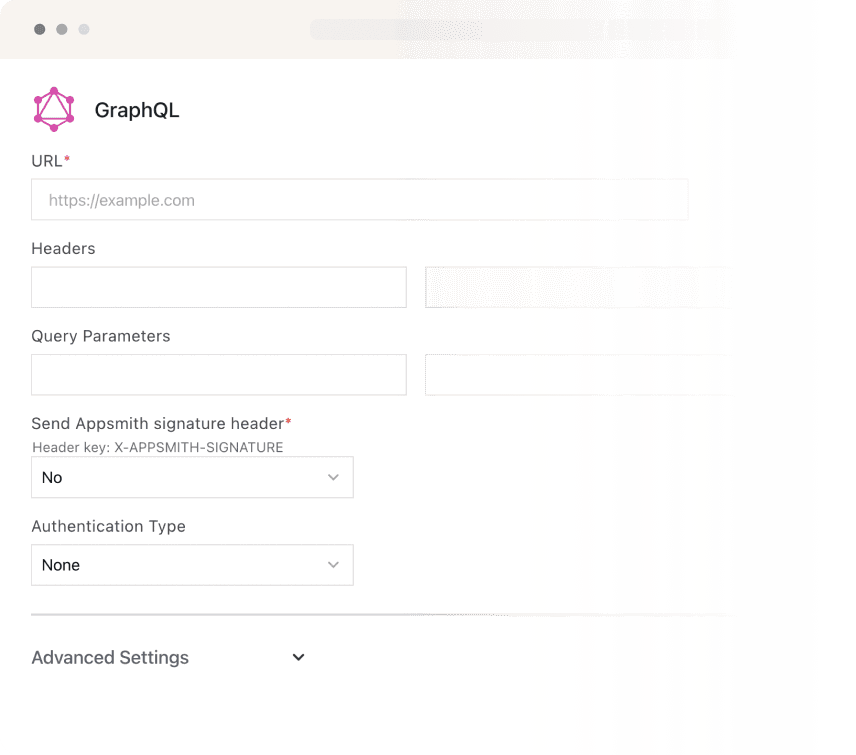Screen dimensions: 856x755
Task: Open the Send Appsmith signature header dropdown
Action: coord(192,477)
